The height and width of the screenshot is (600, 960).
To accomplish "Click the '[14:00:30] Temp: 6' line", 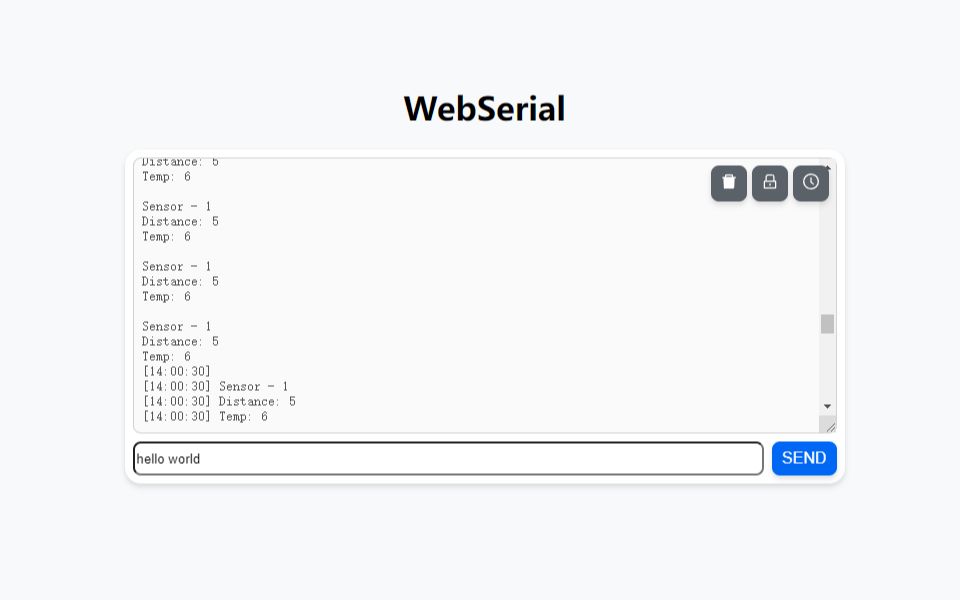I will (205, 416).
